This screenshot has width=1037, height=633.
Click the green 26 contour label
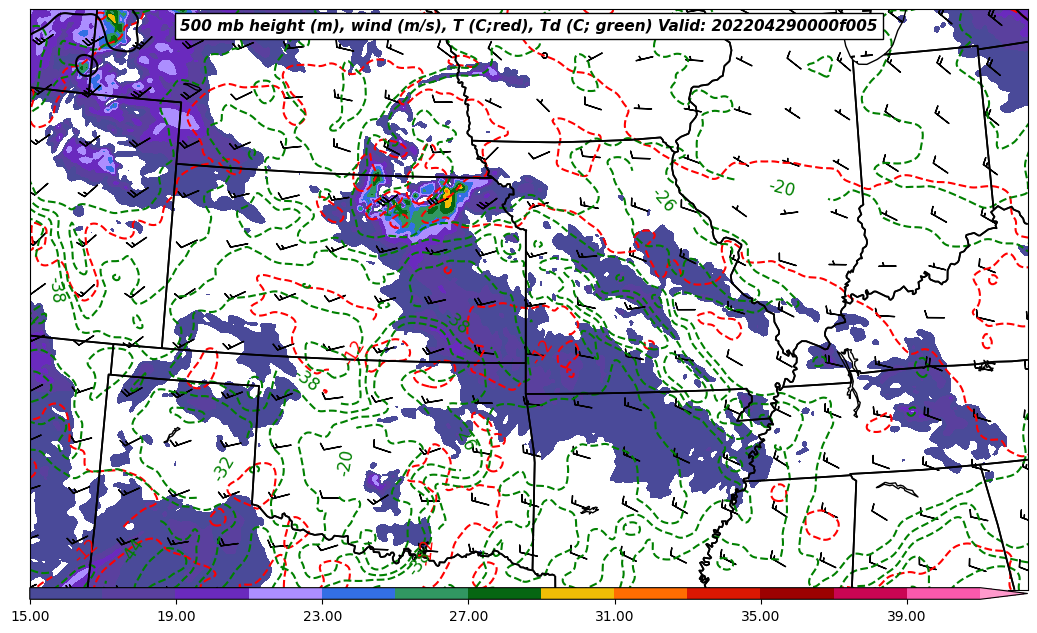pyautogui.click(x=663, y=201)
